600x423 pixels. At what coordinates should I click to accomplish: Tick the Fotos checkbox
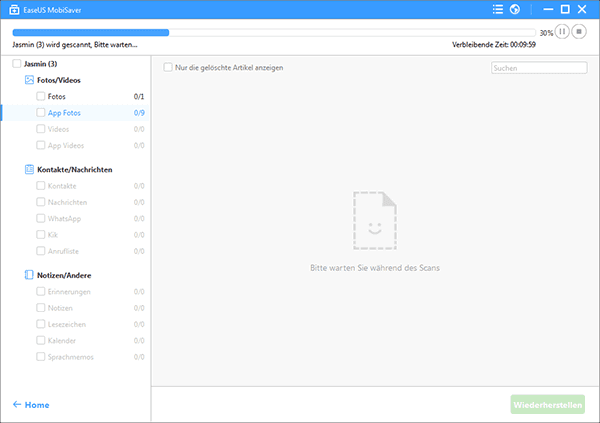(x=41, y=96)
